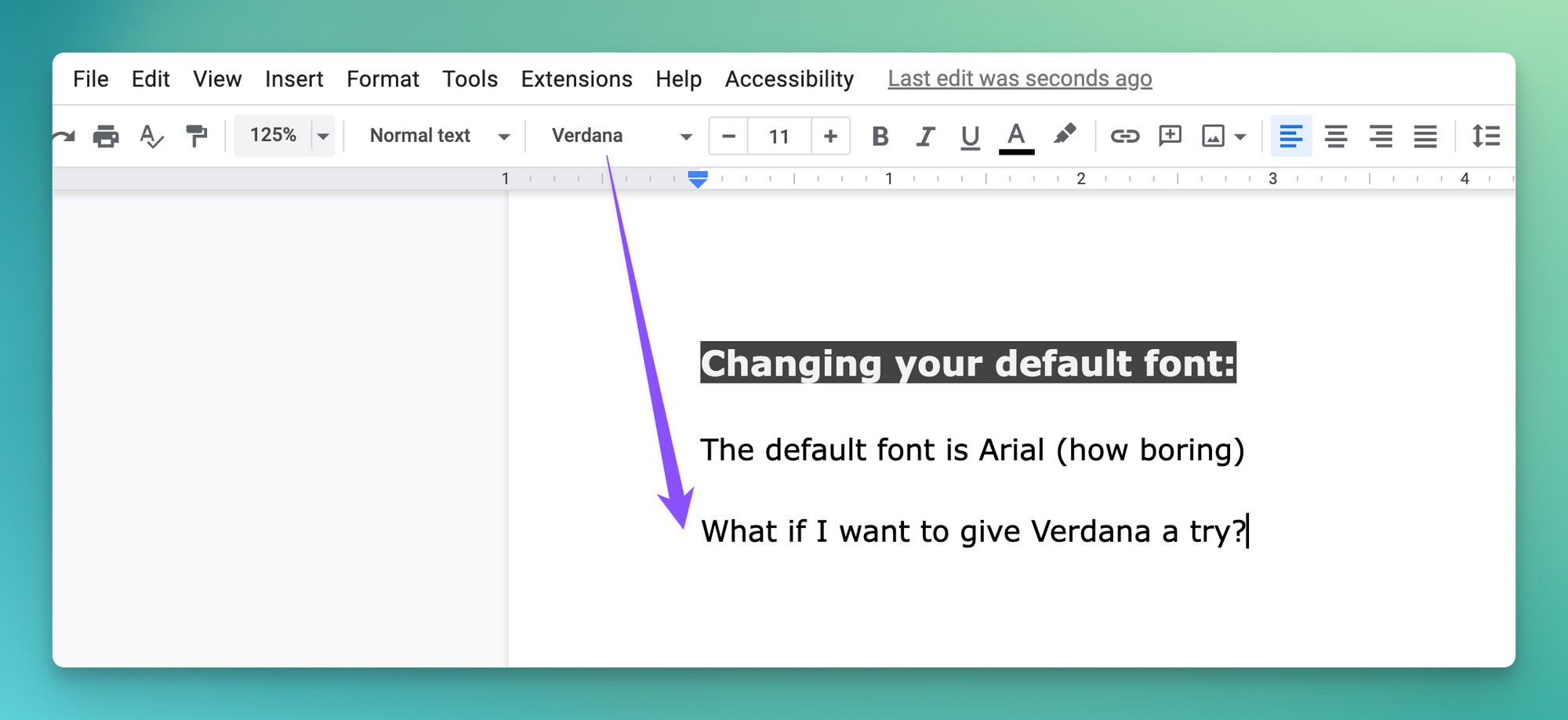Open the Tools menu

pos(470,79)
